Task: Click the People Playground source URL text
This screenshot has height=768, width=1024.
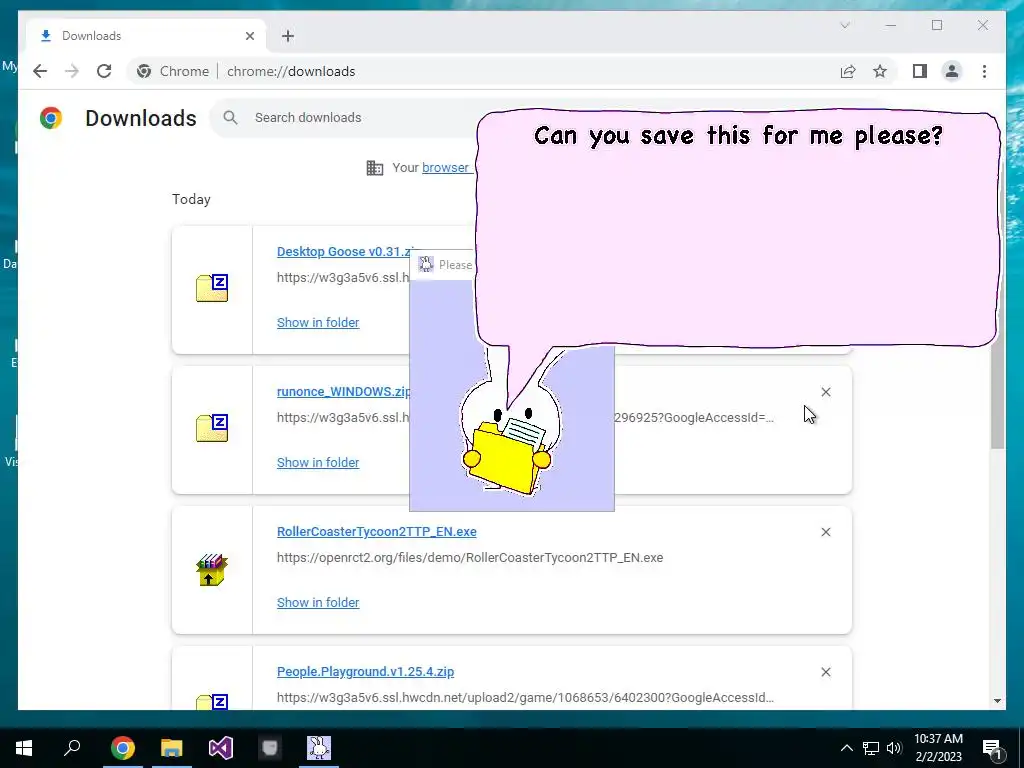Action: tap(525, 697)
